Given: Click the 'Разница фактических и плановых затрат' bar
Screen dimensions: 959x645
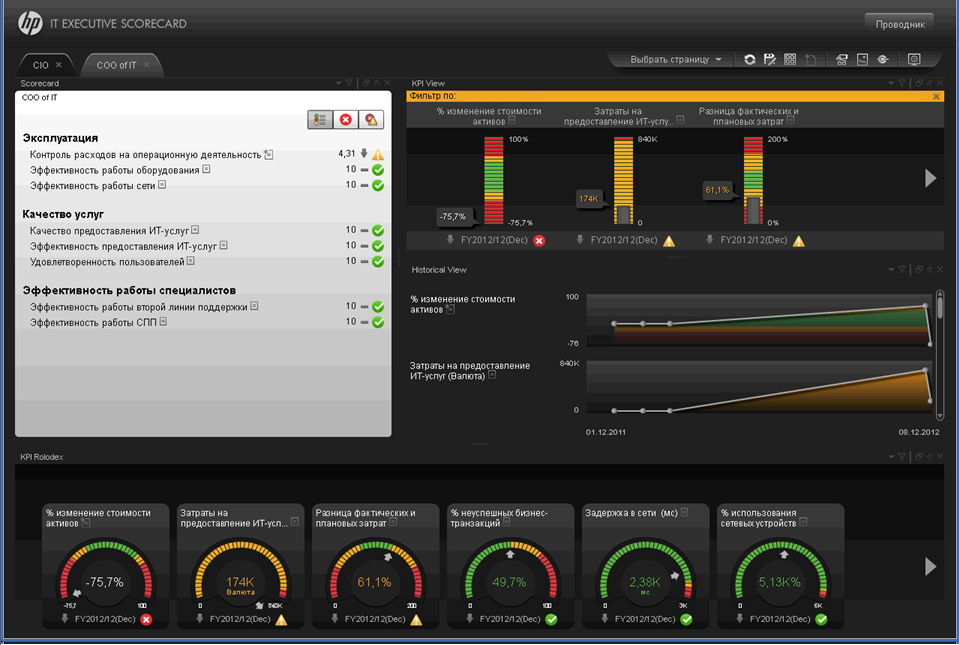Looking at the screenshot, I should pyautogui.click(x=753, y=180).
